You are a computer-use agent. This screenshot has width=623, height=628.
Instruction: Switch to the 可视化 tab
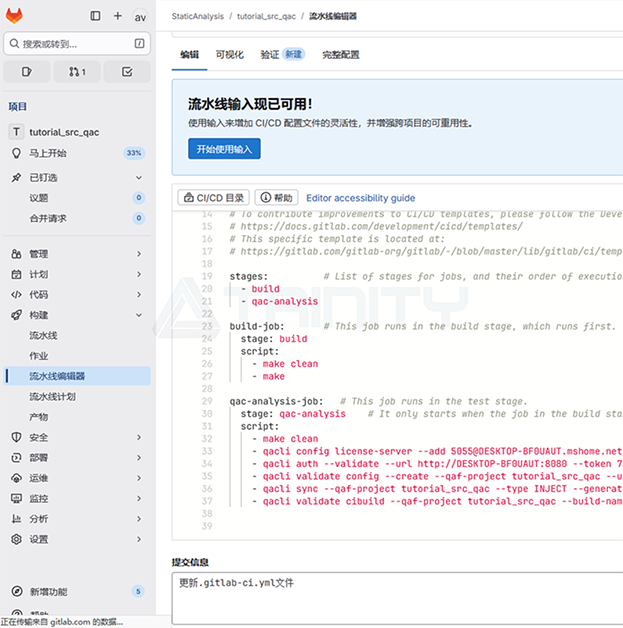coord(229,55)
